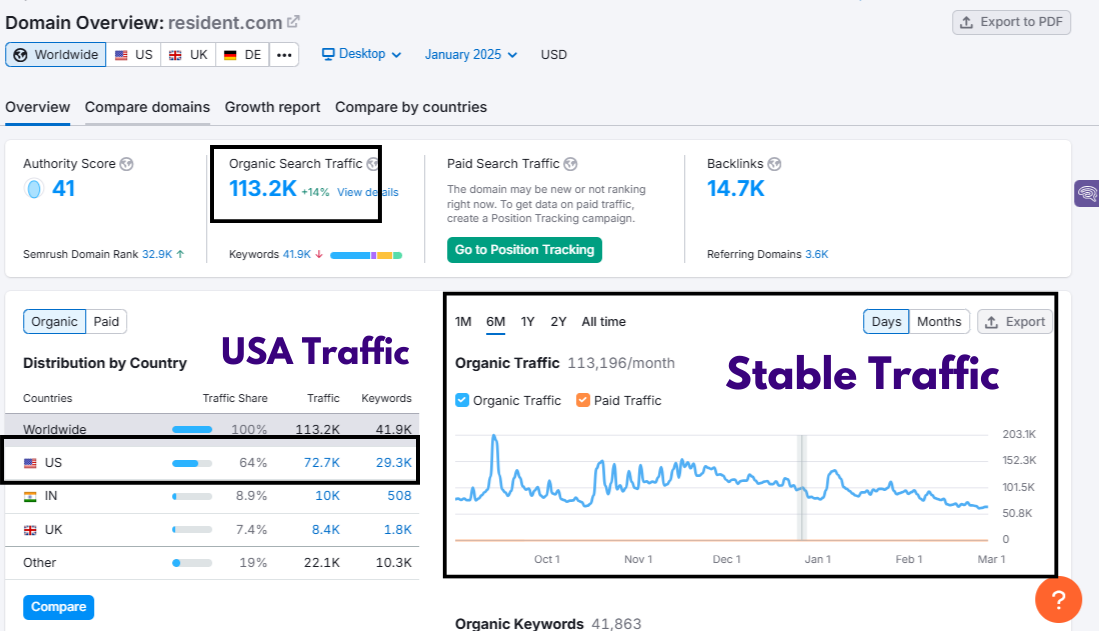
Task: Open the Growth report tab
Action: point(272,107)
